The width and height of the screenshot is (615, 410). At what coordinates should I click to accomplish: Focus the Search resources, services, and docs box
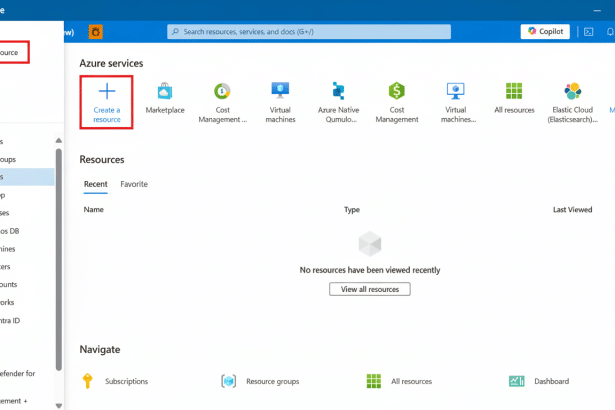(309, 32)
